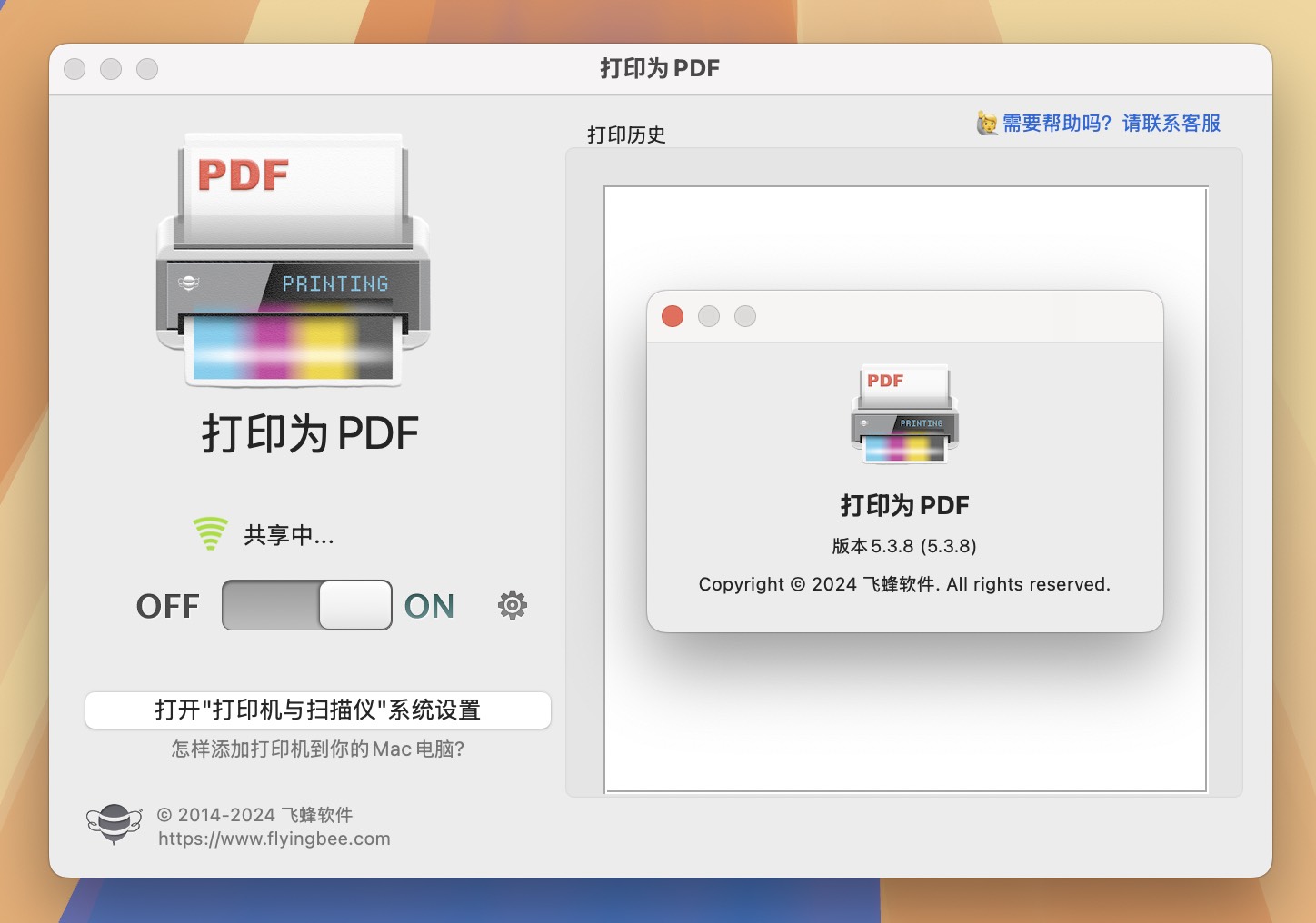This screenshot has width=1316, height=923.
Task: Click the About dialog printer icon
Action: pyautogui.click(x=905, y=414)
